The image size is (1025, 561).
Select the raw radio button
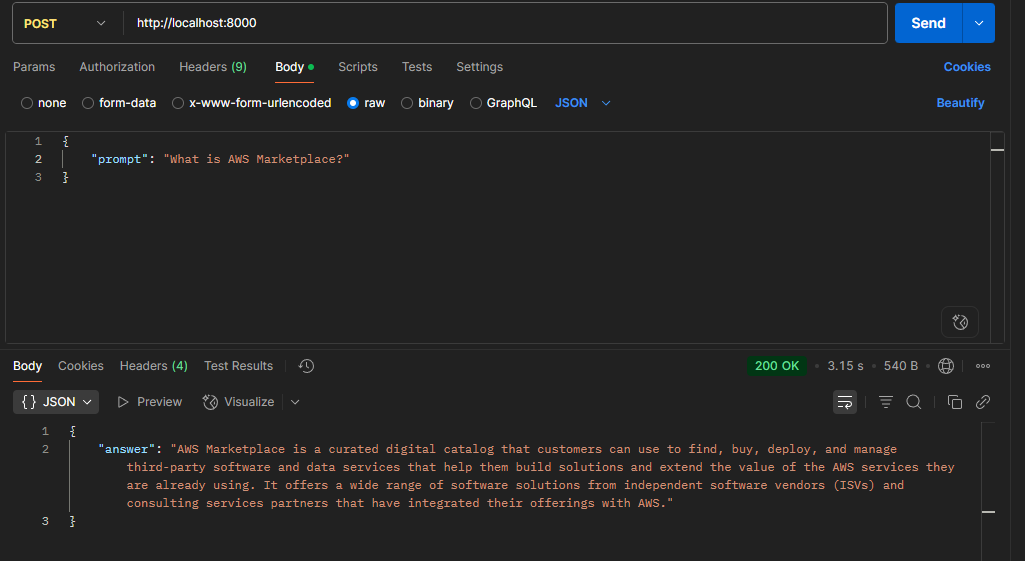(353, 103)
